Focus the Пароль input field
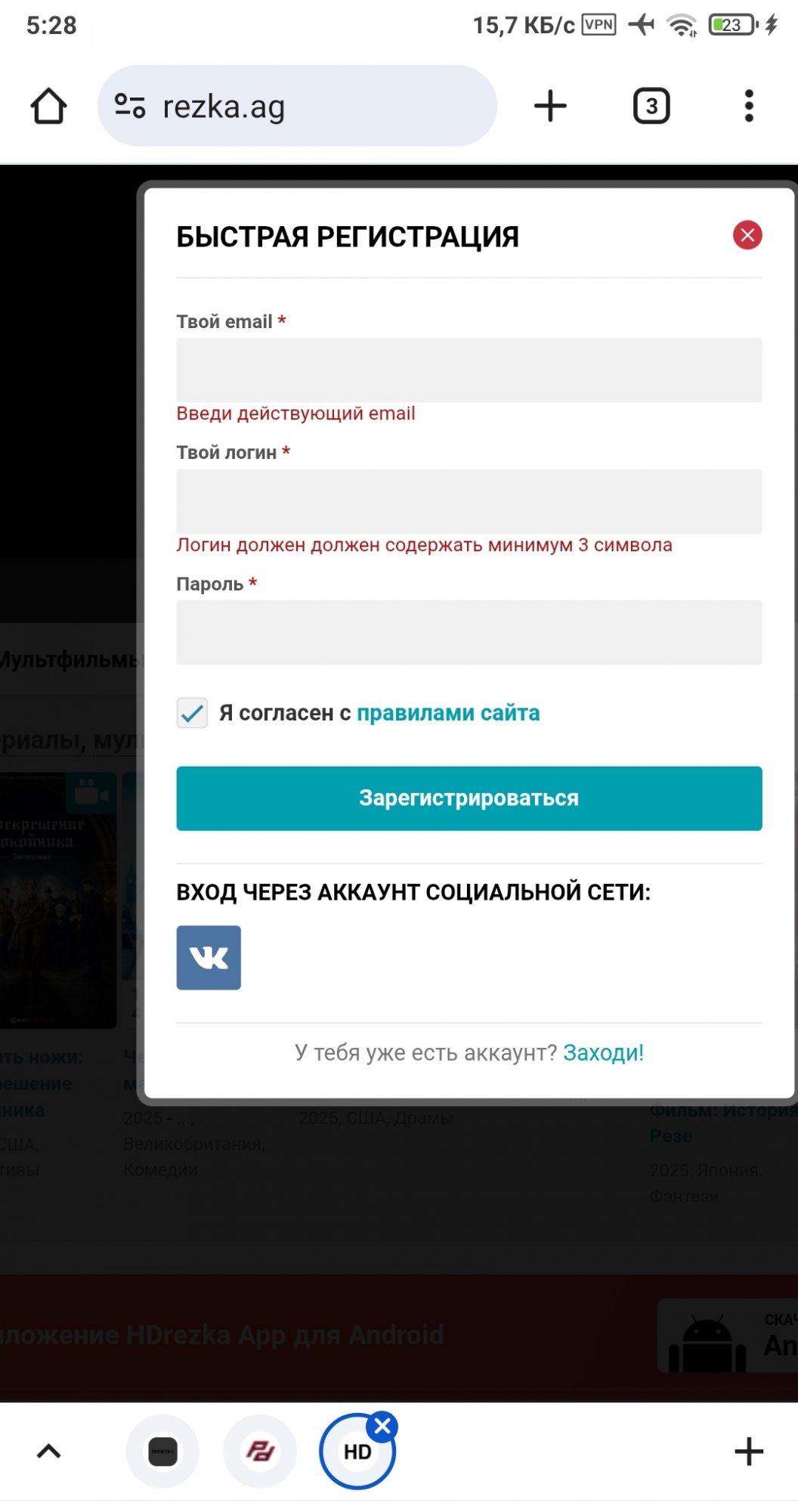This screenshot has width=798, height=1512. click(469, 633)
